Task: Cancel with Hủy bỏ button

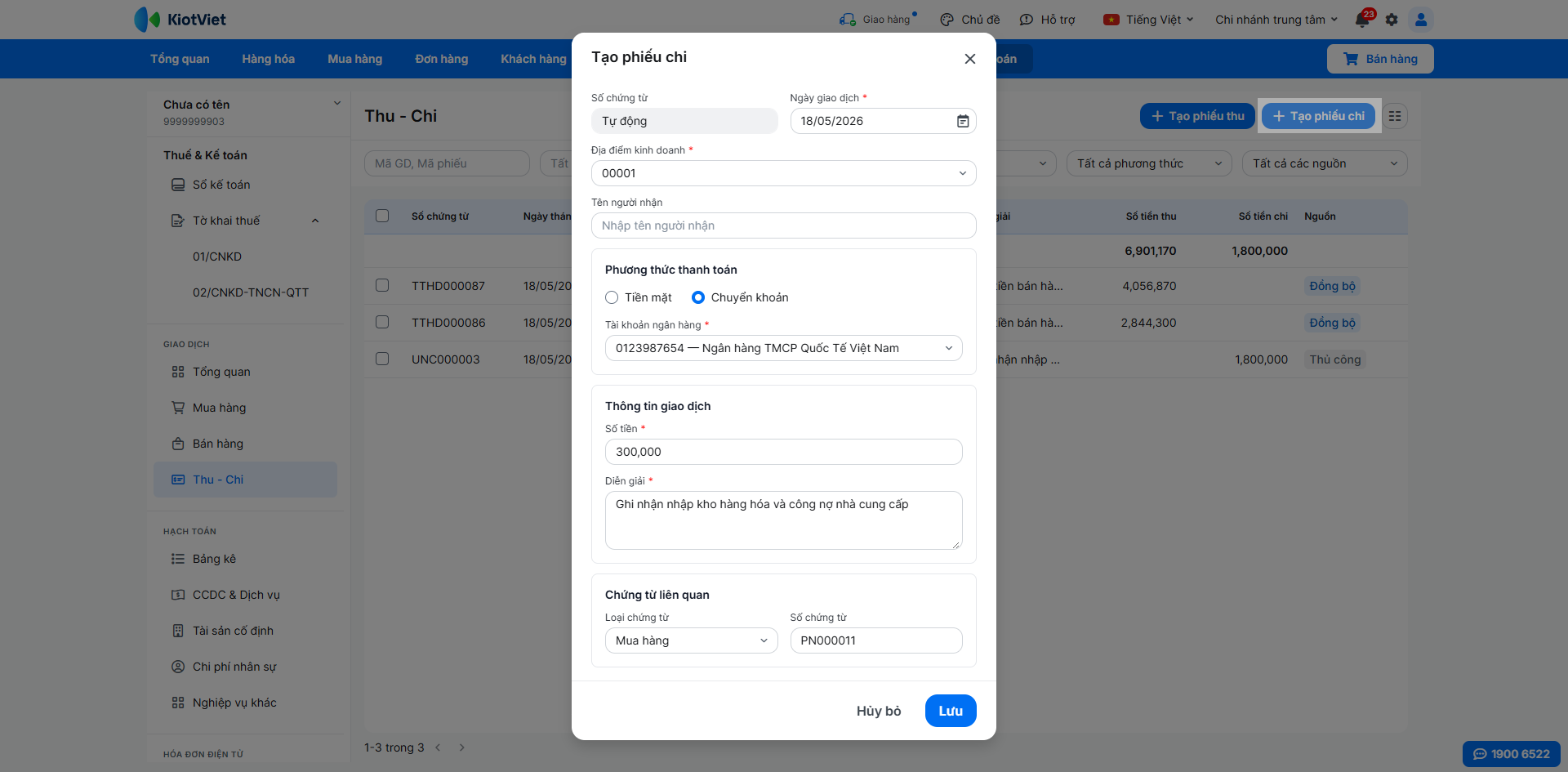Action: pyautogui.click(x=879, y=711)
